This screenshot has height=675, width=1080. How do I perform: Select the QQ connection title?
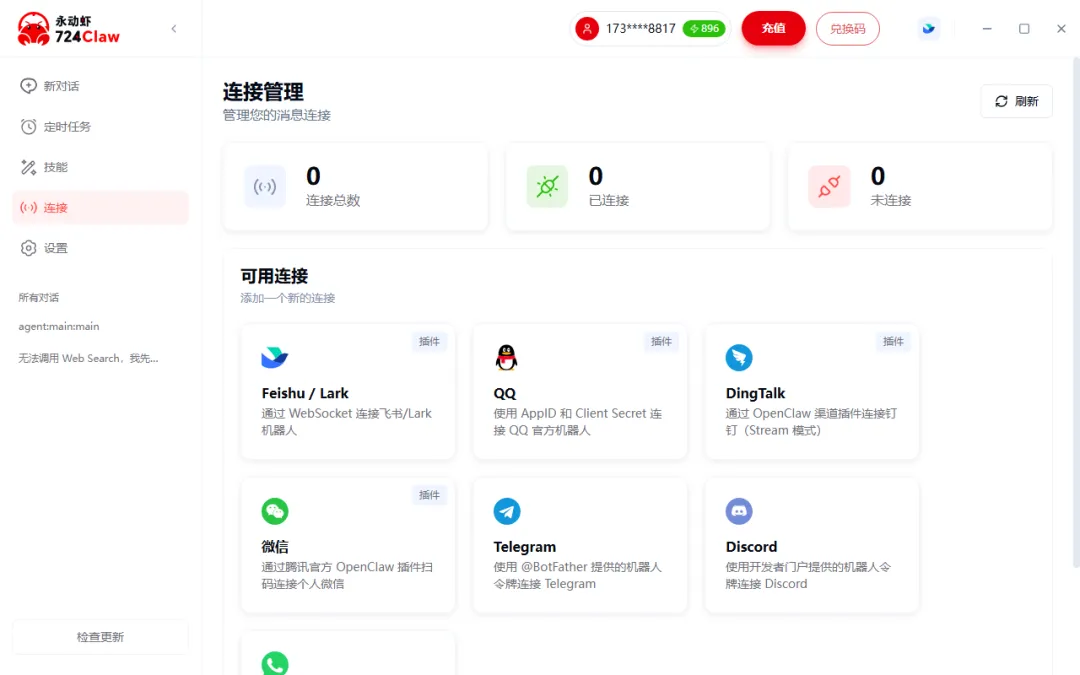pyautogui.click(x=505, y=393)
